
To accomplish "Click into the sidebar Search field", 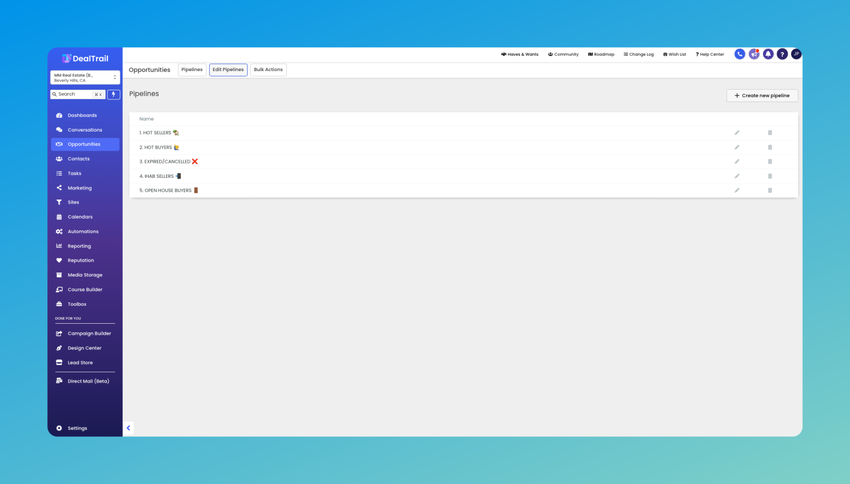I will pos(78,94).
